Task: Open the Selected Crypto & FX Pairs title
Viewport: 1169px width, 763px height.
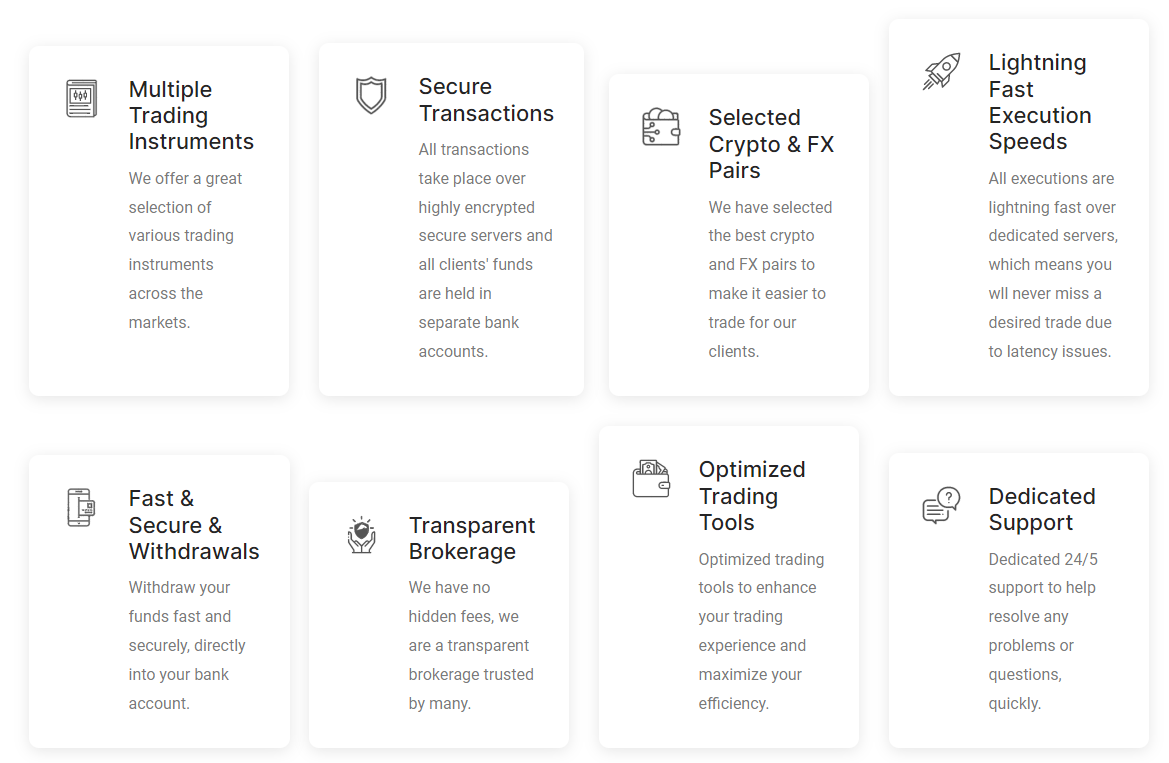Action: pos(771,143)
